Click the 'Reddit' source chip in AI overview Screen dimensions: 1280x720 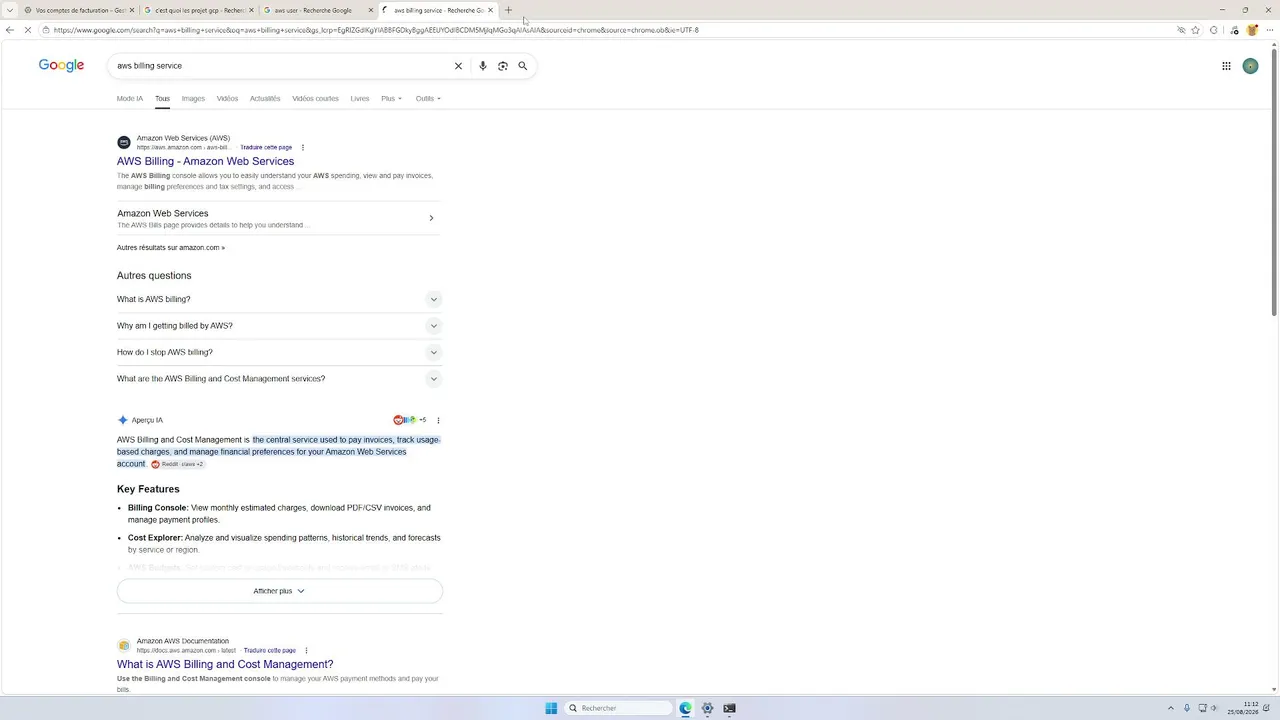tap(177, 464)
